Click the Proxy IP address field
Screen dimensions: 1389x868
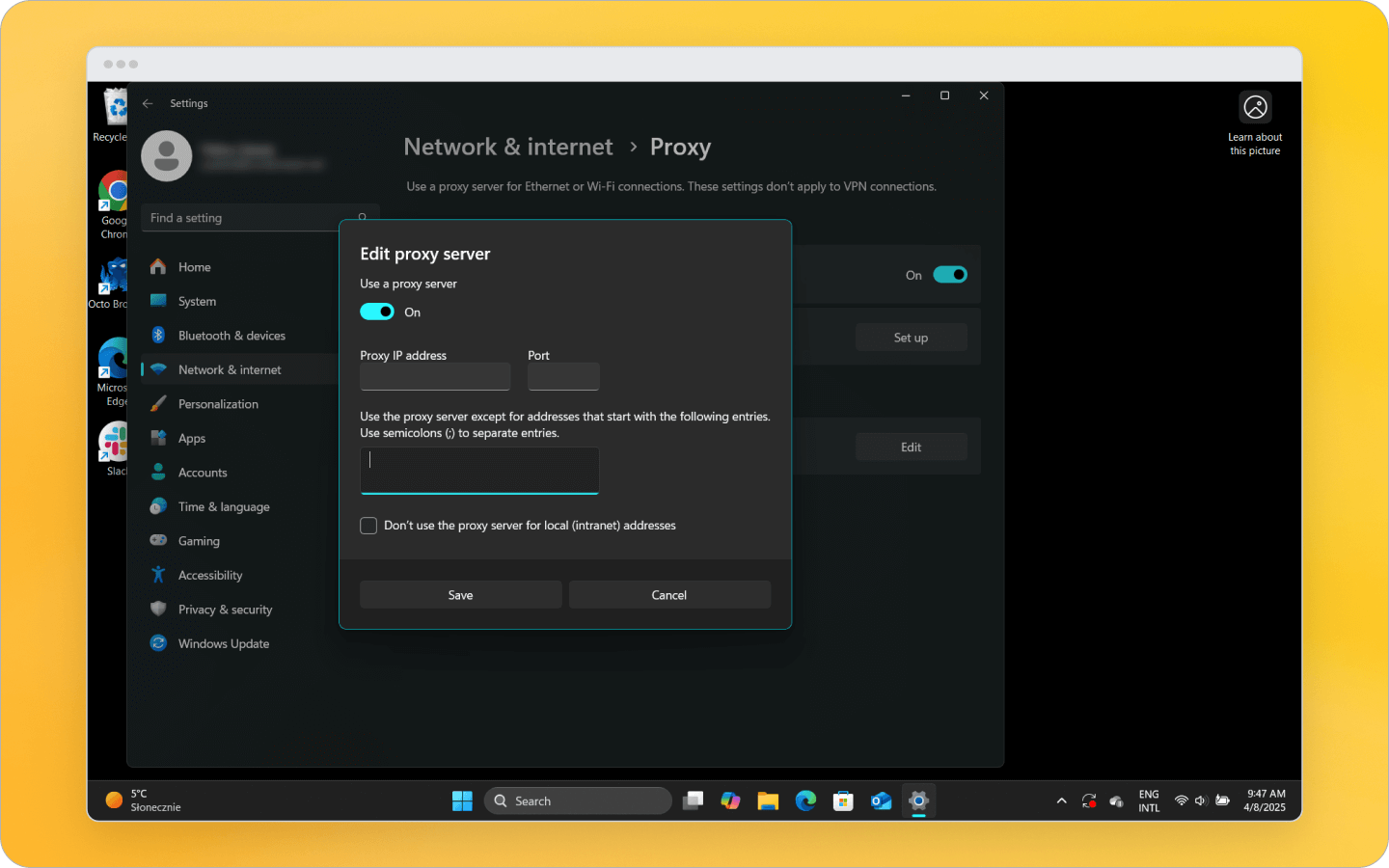click(x=434, y=376)
